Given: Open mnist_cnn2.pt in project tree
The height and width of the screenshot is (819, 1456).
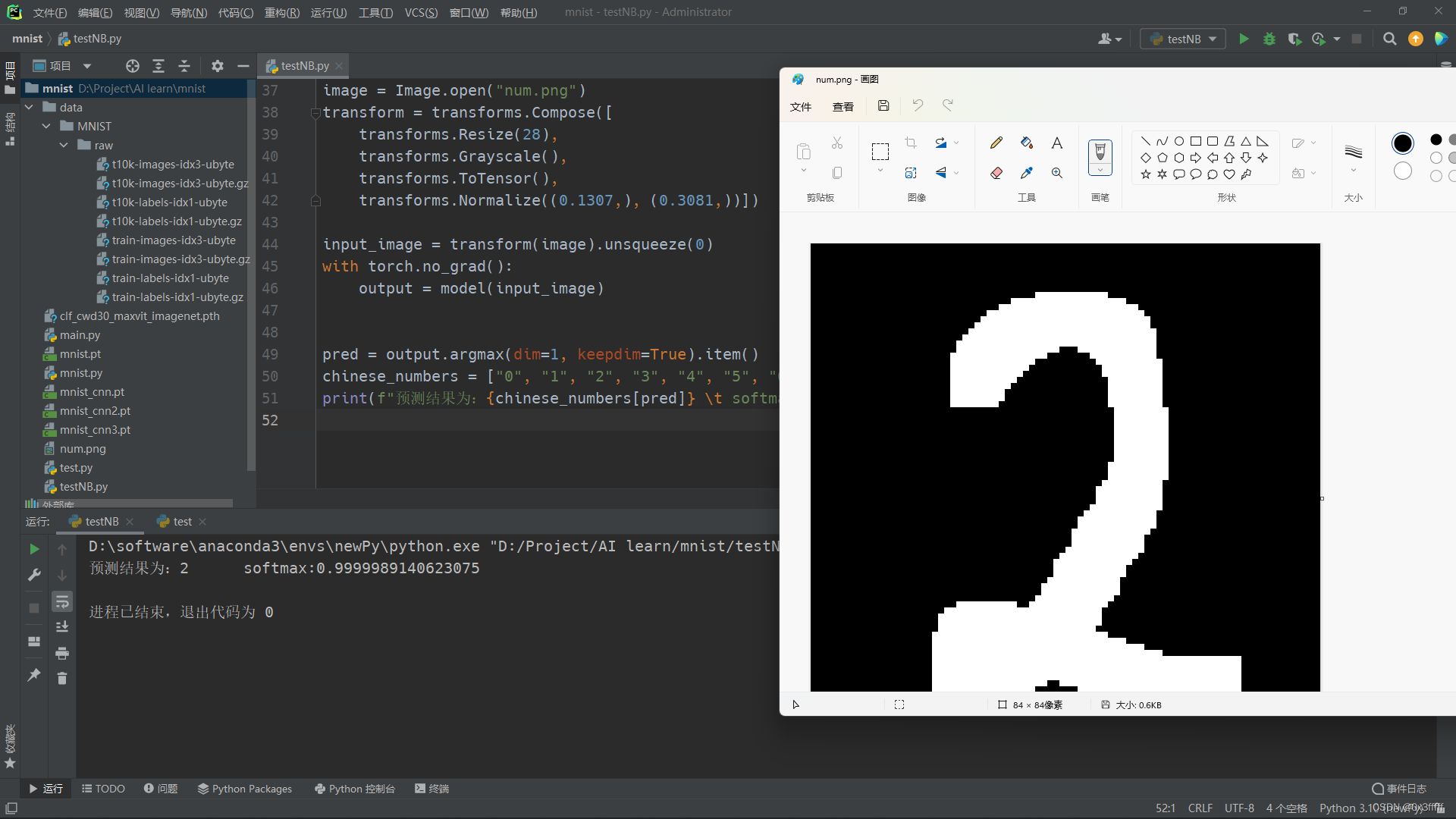Looking at the screenshot, I should pos(95,410).
